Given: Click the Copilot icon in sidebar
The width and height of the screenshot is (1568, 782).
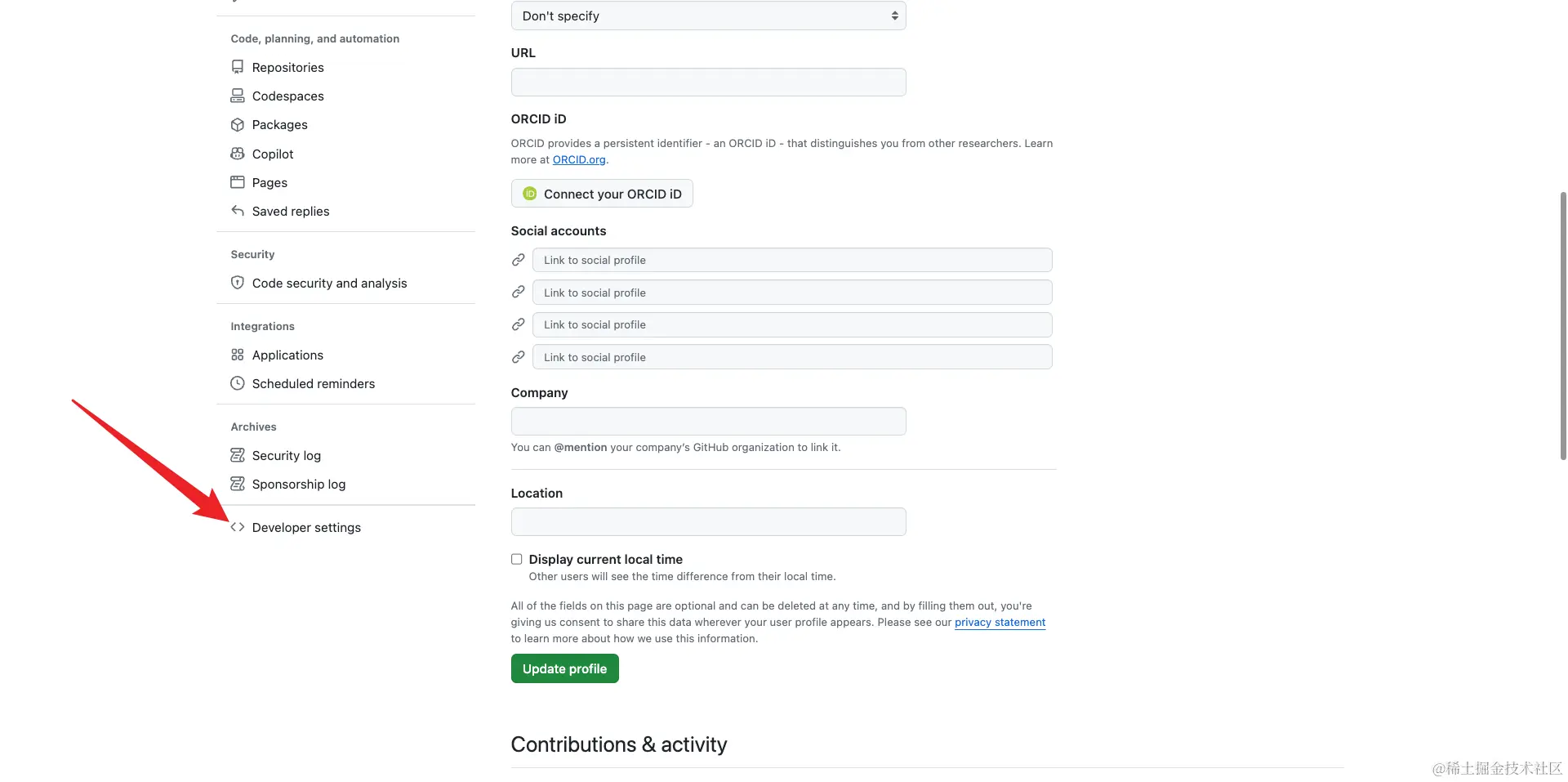Looking at the screenshot, I should point(238,154).
